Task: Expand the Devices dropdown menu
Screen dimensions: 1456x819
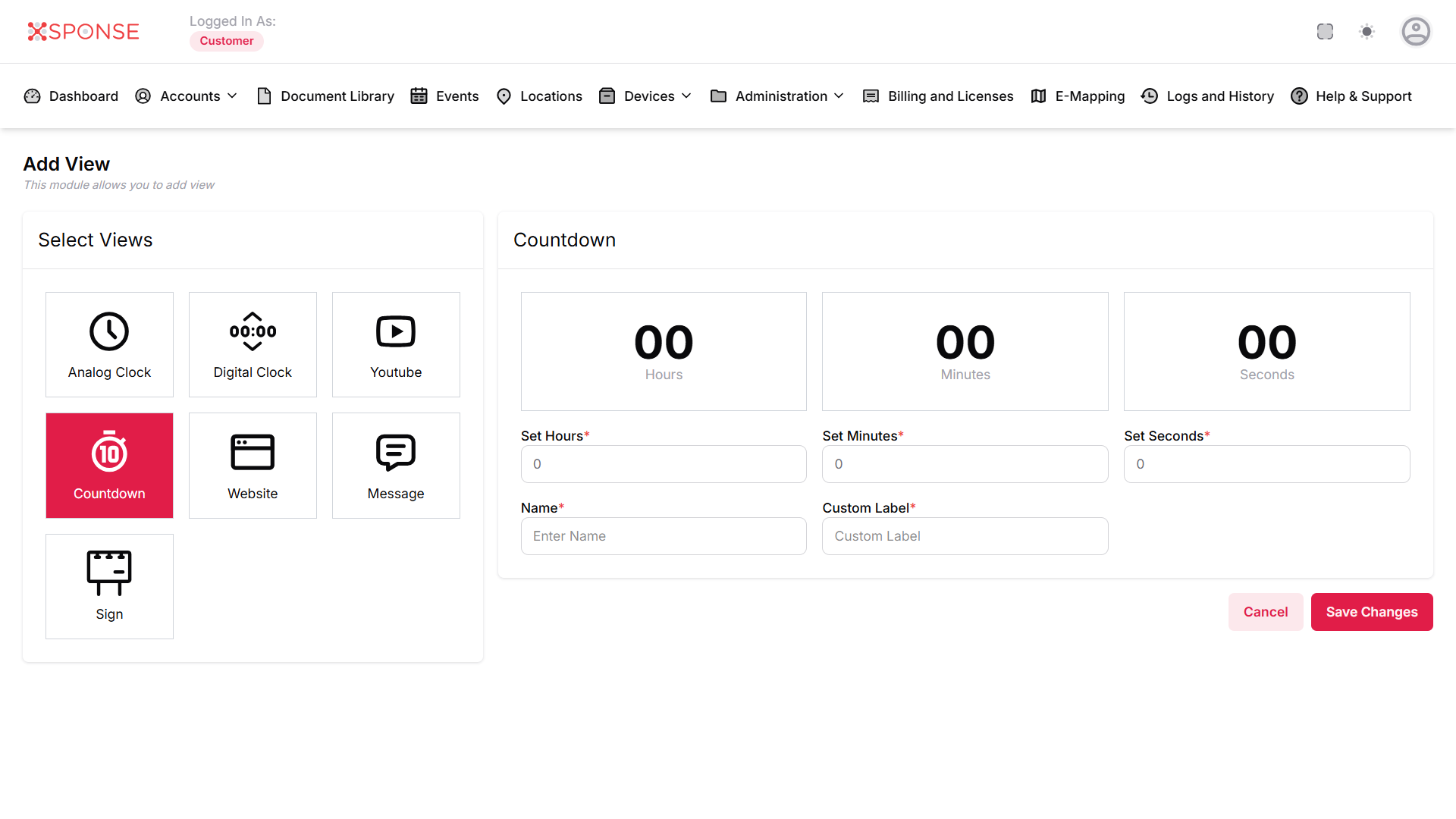Action: coord(646,96)
